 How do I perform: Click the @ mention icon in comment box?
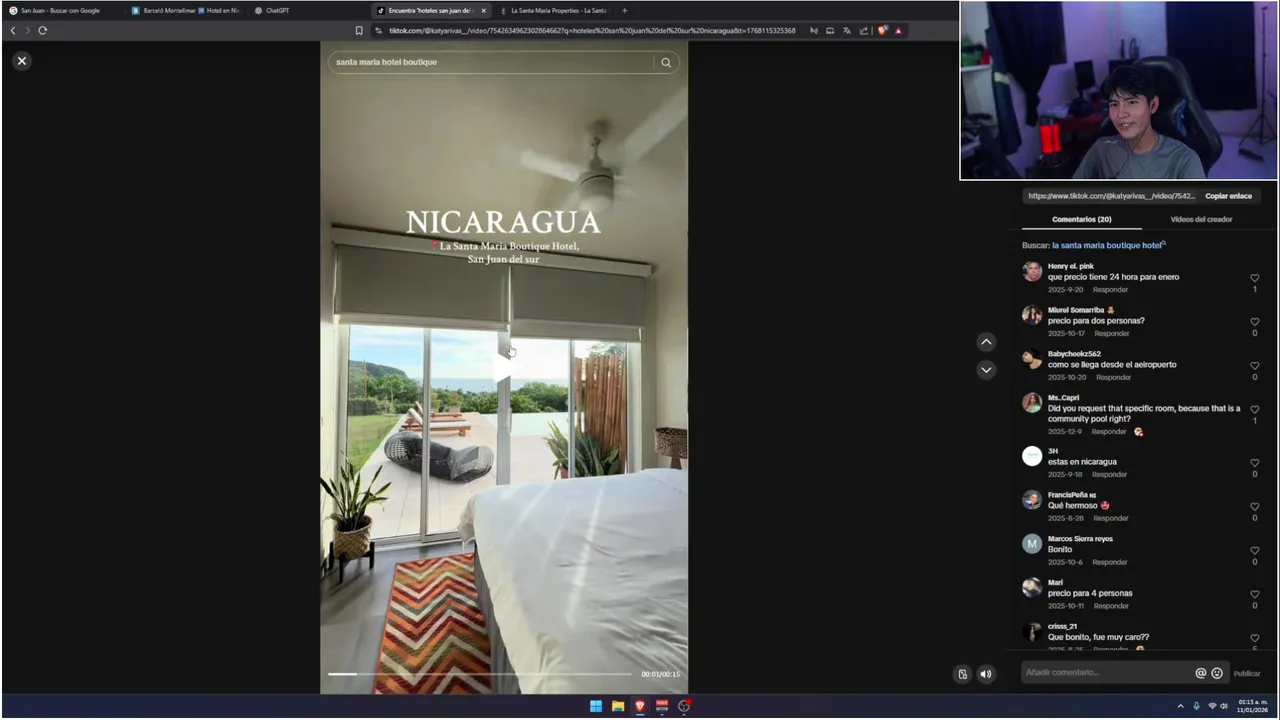click(1201, 673)
